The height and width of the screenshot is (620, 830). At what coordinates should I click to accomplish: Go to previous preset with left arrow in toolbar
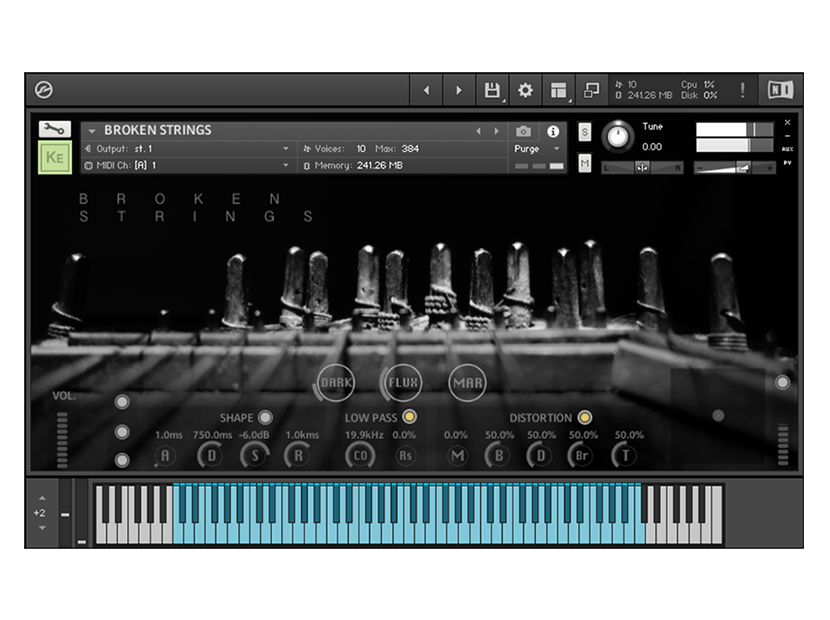coord(426,91)
